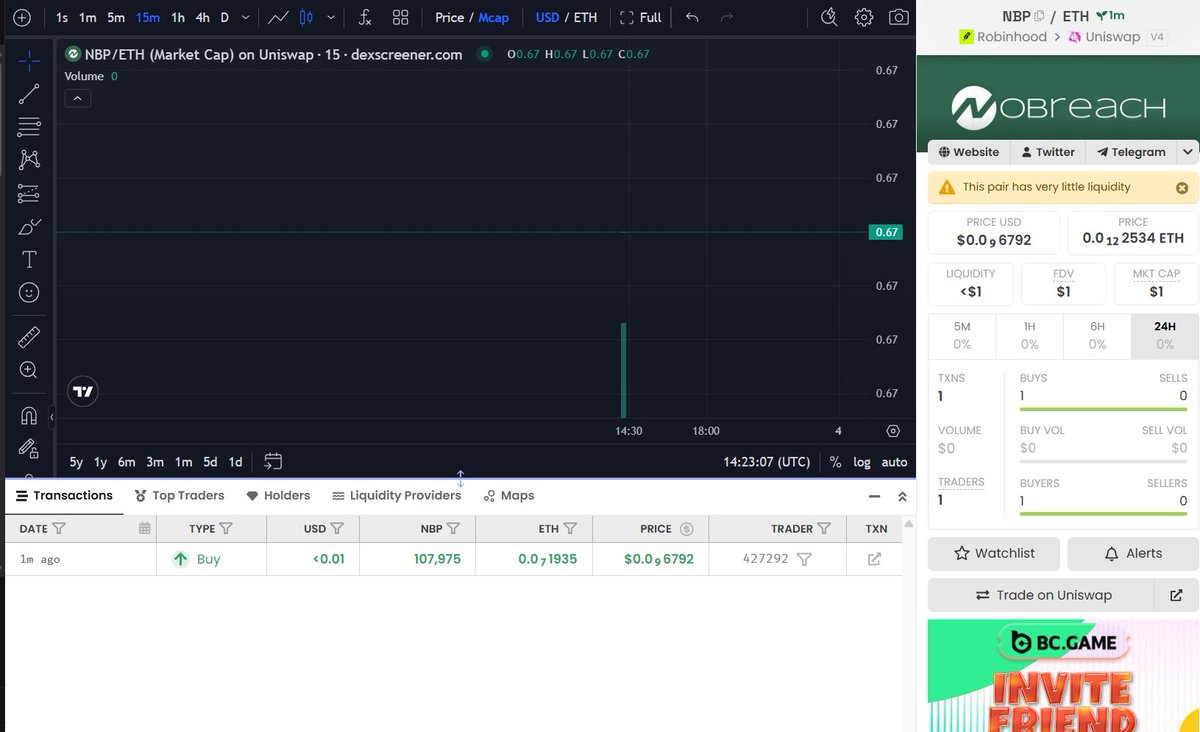Select the crosshair cursor tool
Viewport: 1200px width, 732px height.
(x=29, y=61)
